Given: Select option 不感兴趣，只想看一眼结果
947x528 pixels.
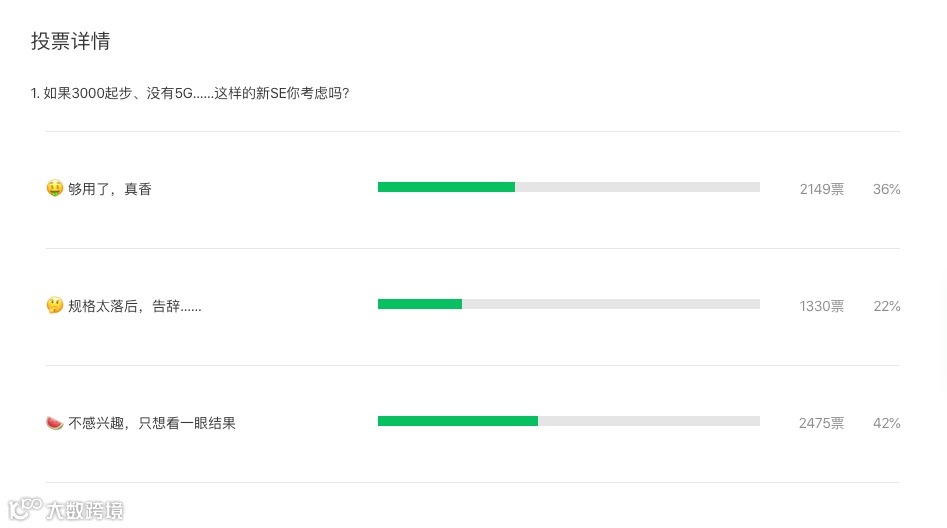Looking at the screenshot, I should tap(152, 423).
